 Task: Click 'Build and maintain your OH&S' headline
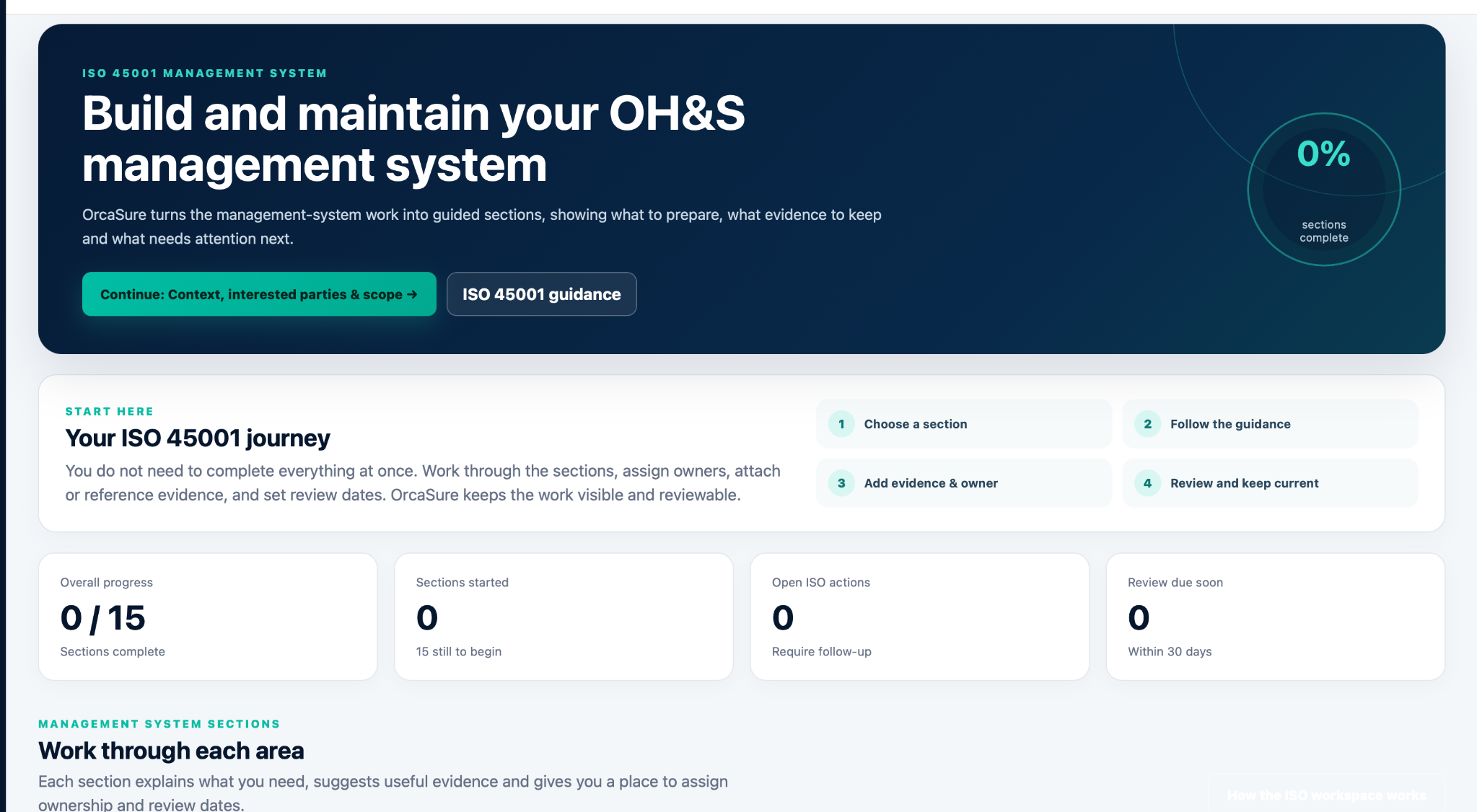(x=413, y=114)
